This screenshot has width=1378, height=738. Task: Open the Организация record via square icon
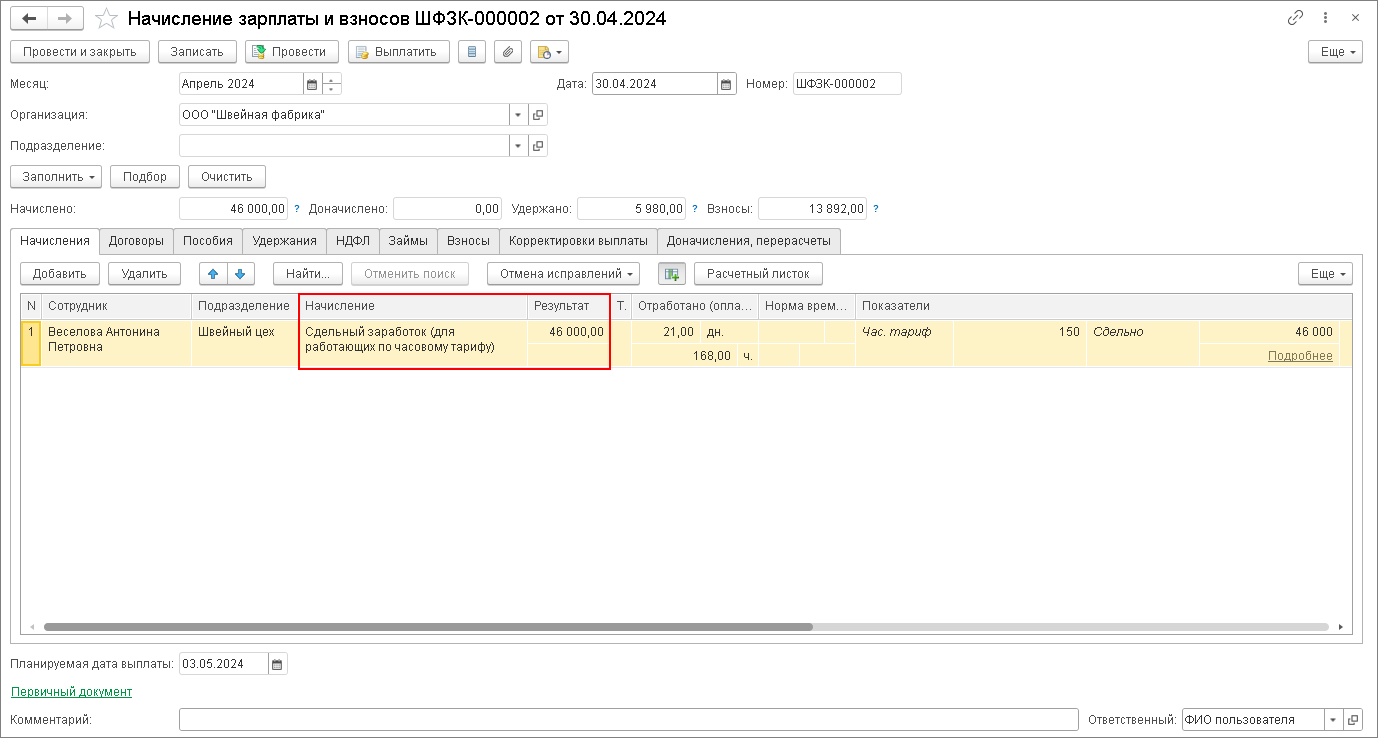pos(538,115)
